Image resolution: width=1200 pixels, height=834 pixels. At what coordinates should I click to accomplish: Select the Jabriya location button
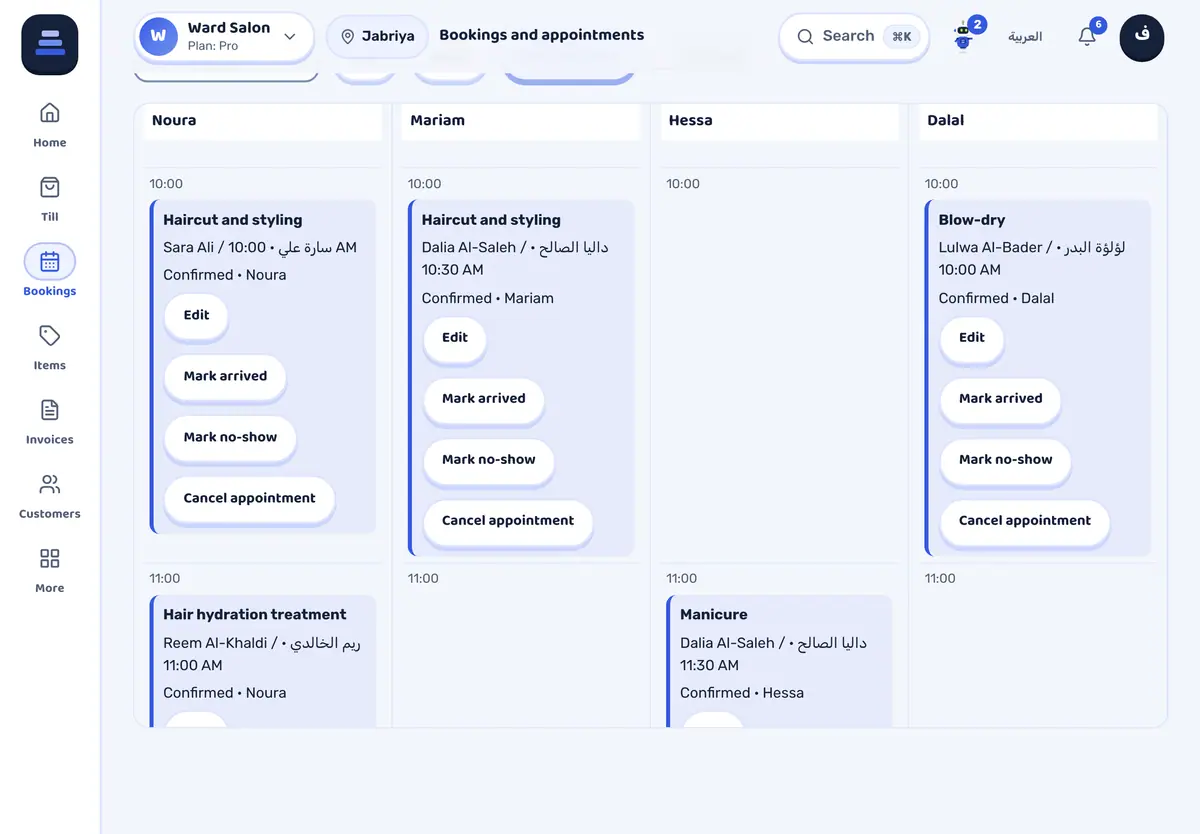coord(377,37)
